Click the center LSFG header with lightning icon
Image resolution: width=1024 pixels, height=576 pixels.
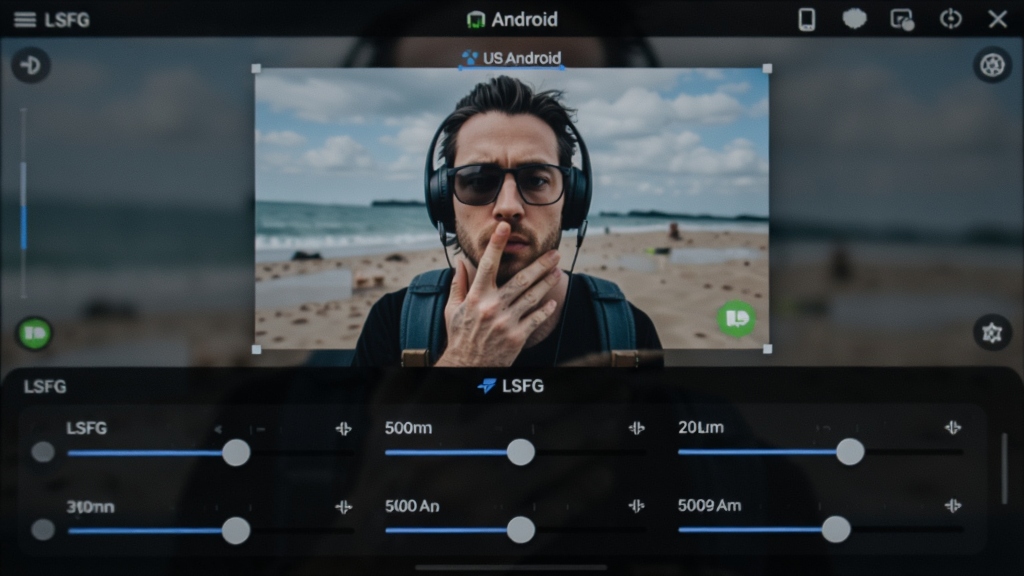point(511,386)
